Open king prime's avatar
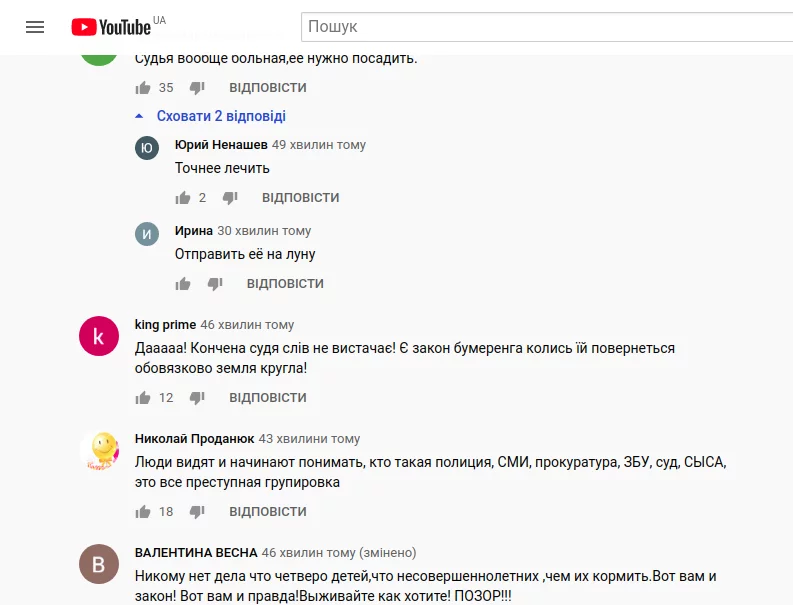793x605 pixels. click(x=98, y=337)
